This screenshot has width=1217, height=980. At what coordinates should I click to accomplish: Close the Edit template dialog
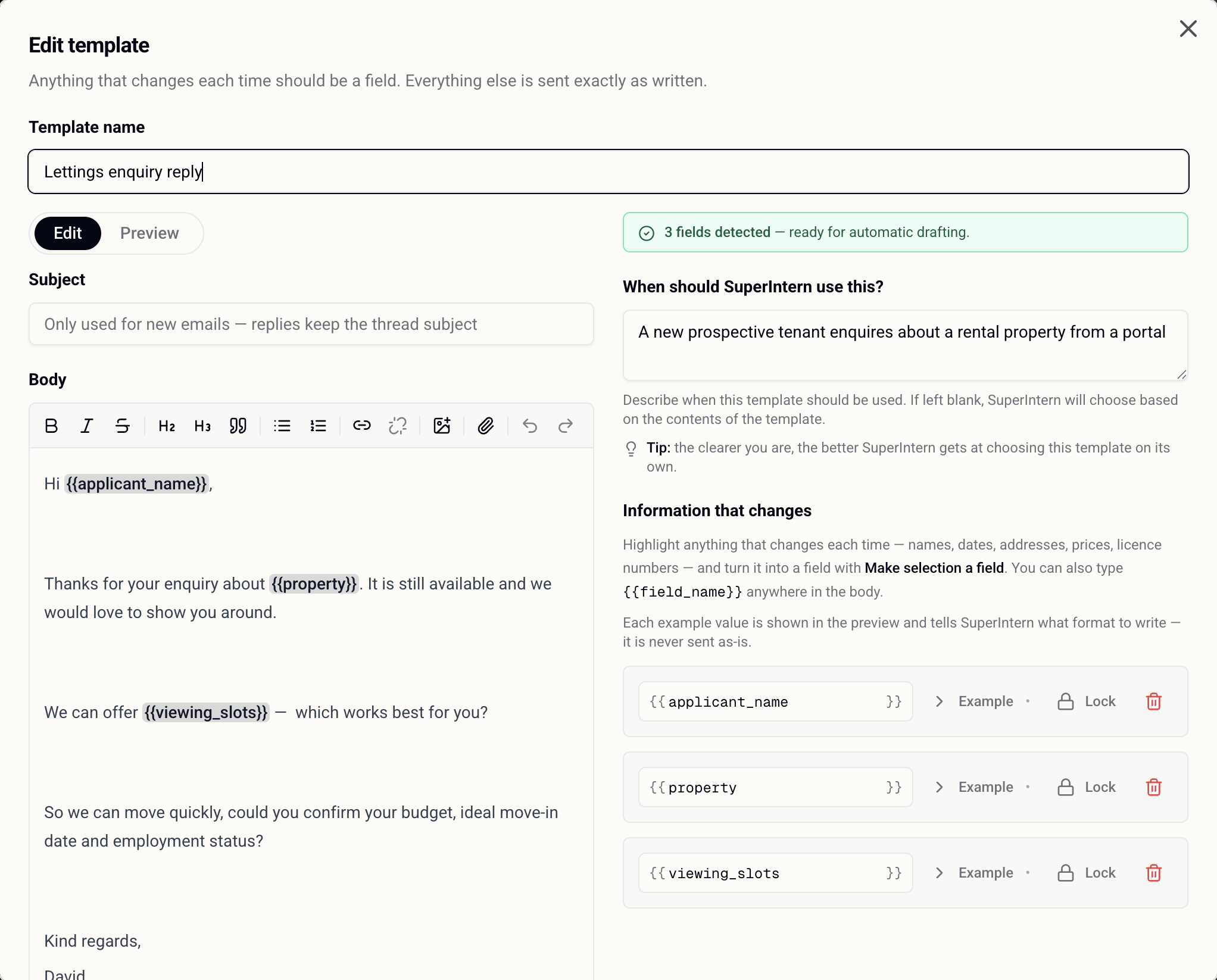point(1188,29)
